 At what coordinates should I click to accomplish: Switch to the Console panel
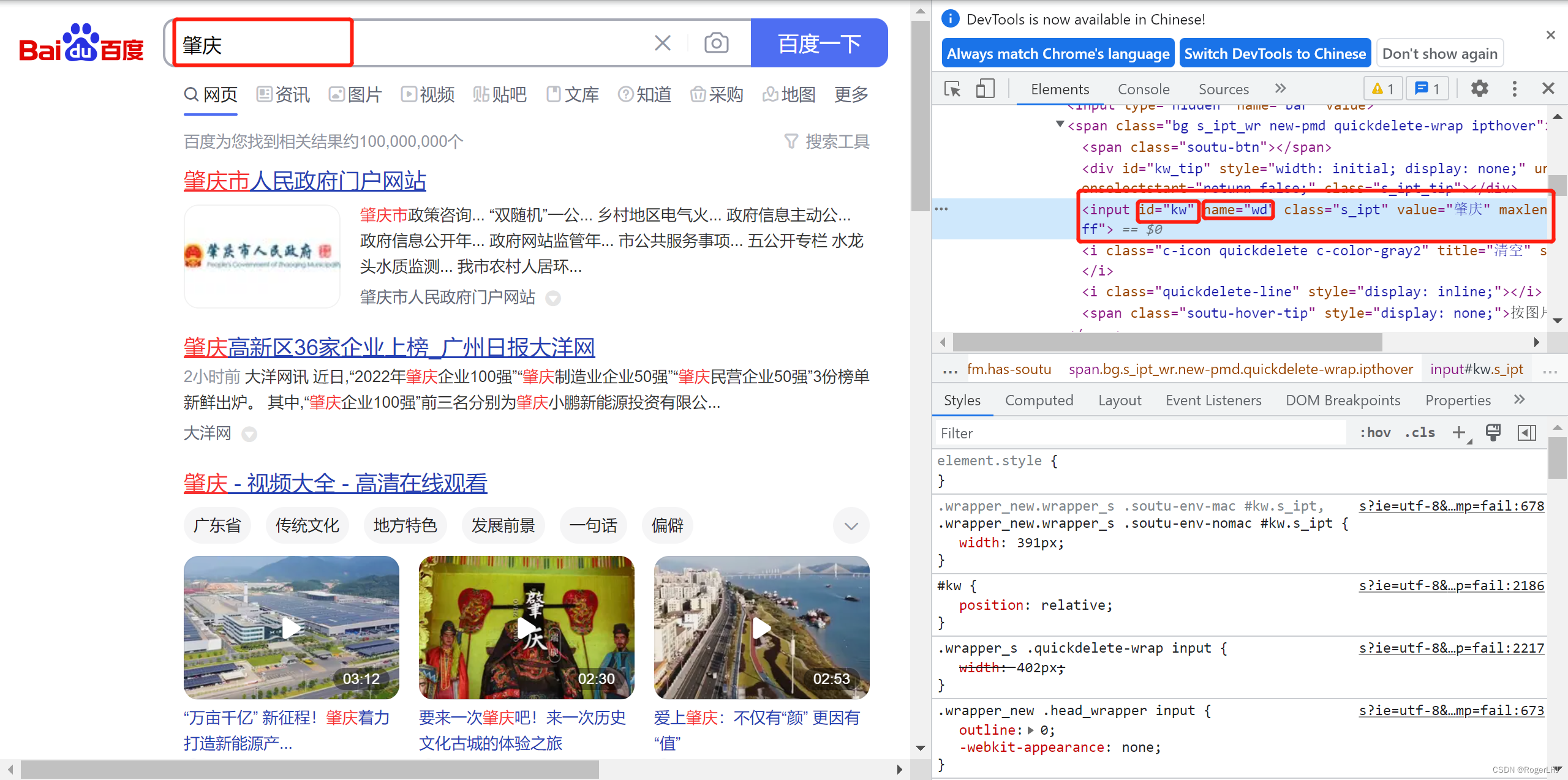1144,89
